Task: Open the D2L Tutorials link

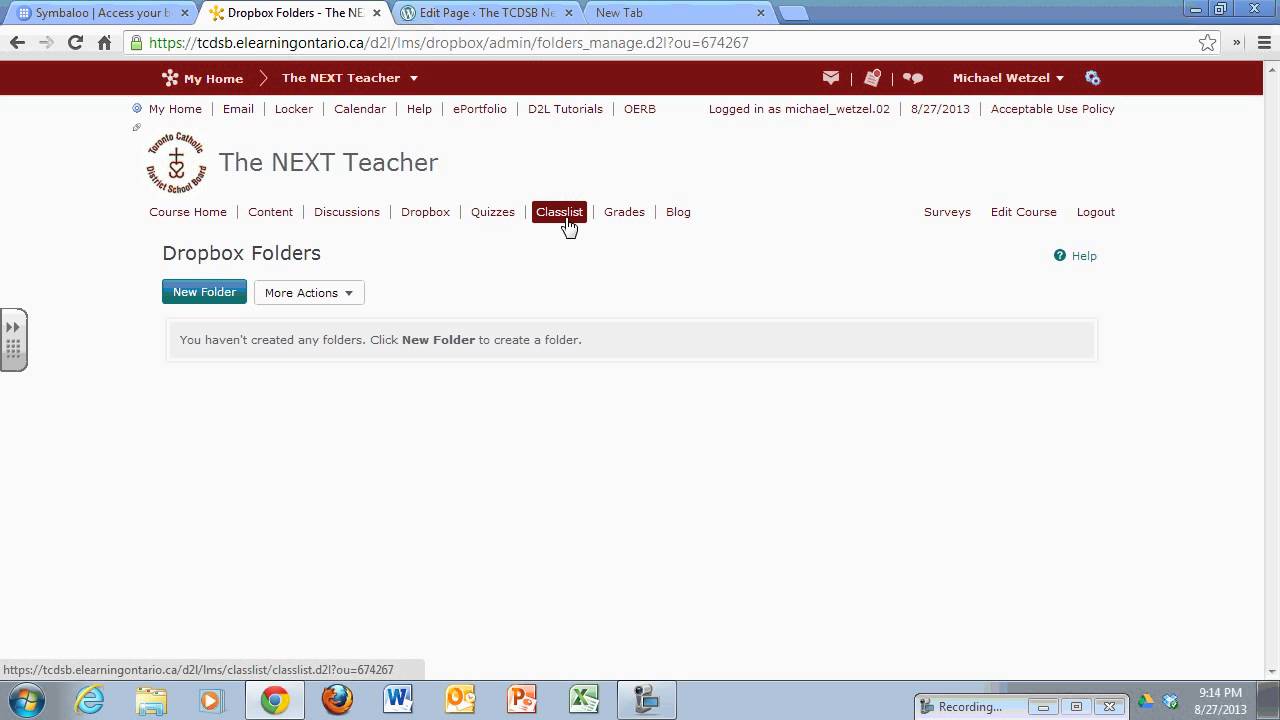Action: click(x=565, y=109)
